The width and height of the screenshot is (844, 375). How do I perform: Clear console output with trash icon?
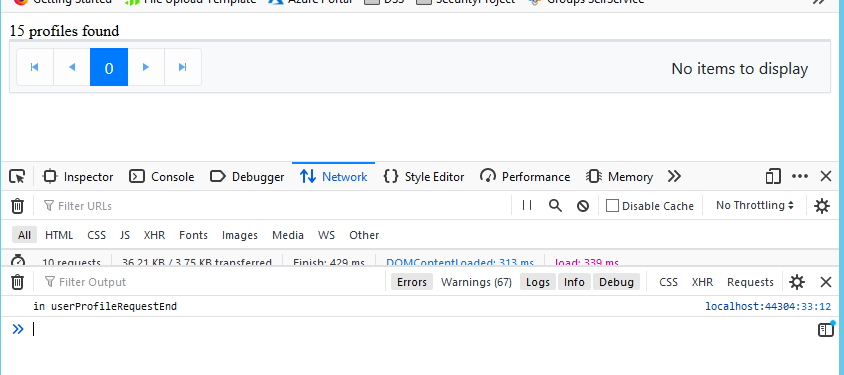pos(18,282)
